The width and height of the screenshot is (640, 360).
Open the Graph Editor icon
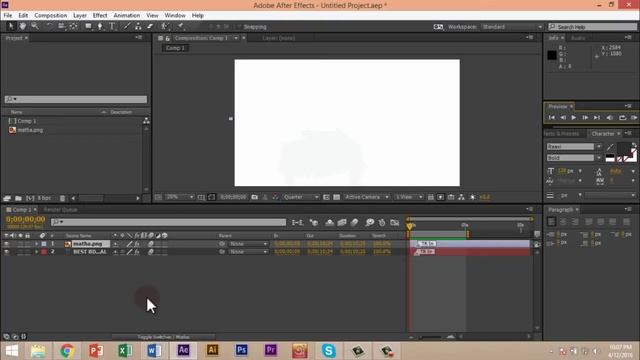(x=395, y=222)
